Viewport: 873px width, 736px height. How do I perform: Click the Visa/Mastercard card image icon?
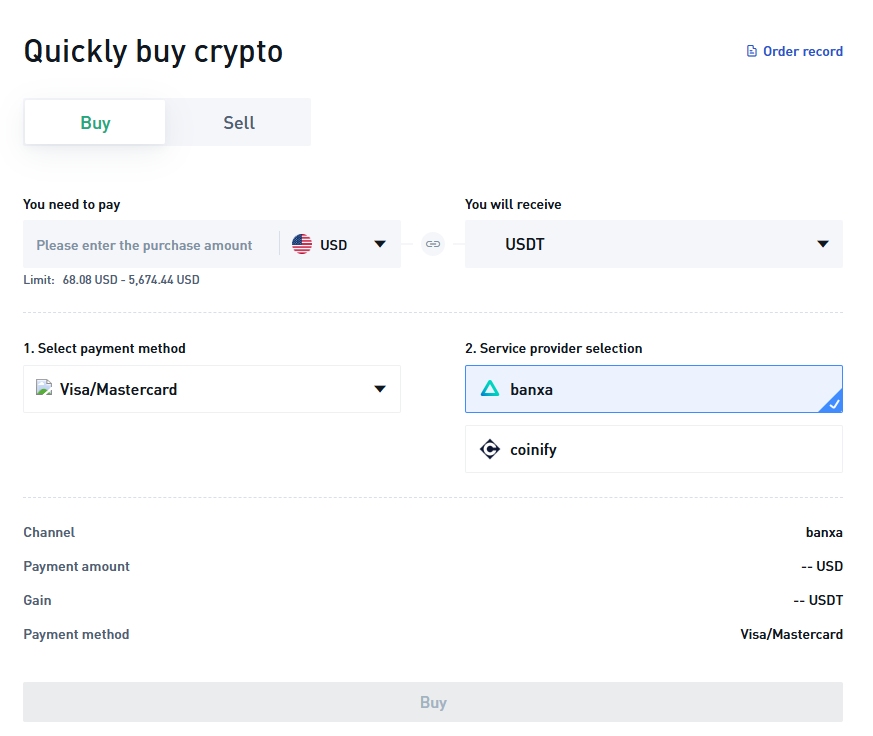43,389
